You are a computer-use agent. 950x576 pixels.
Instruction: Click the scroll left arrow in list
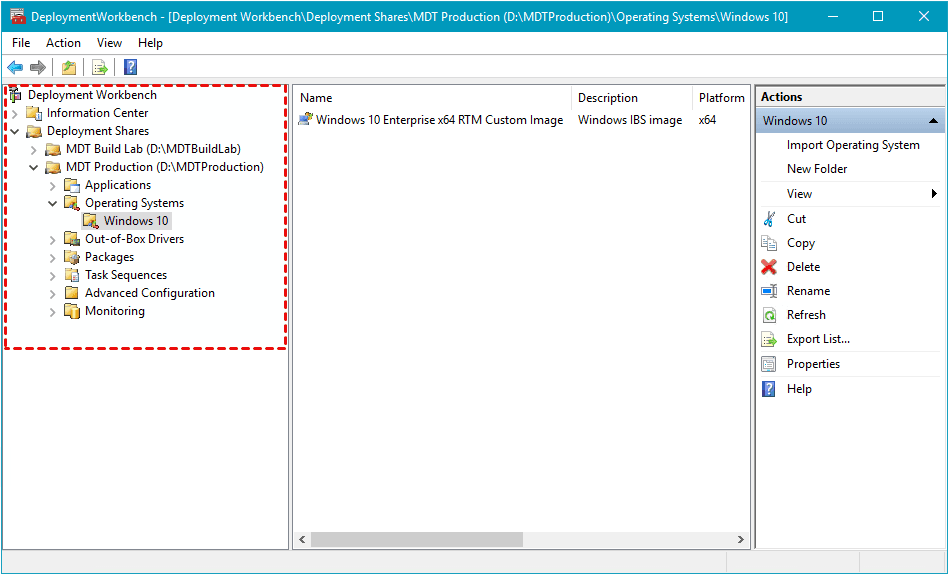click(302, 539)
